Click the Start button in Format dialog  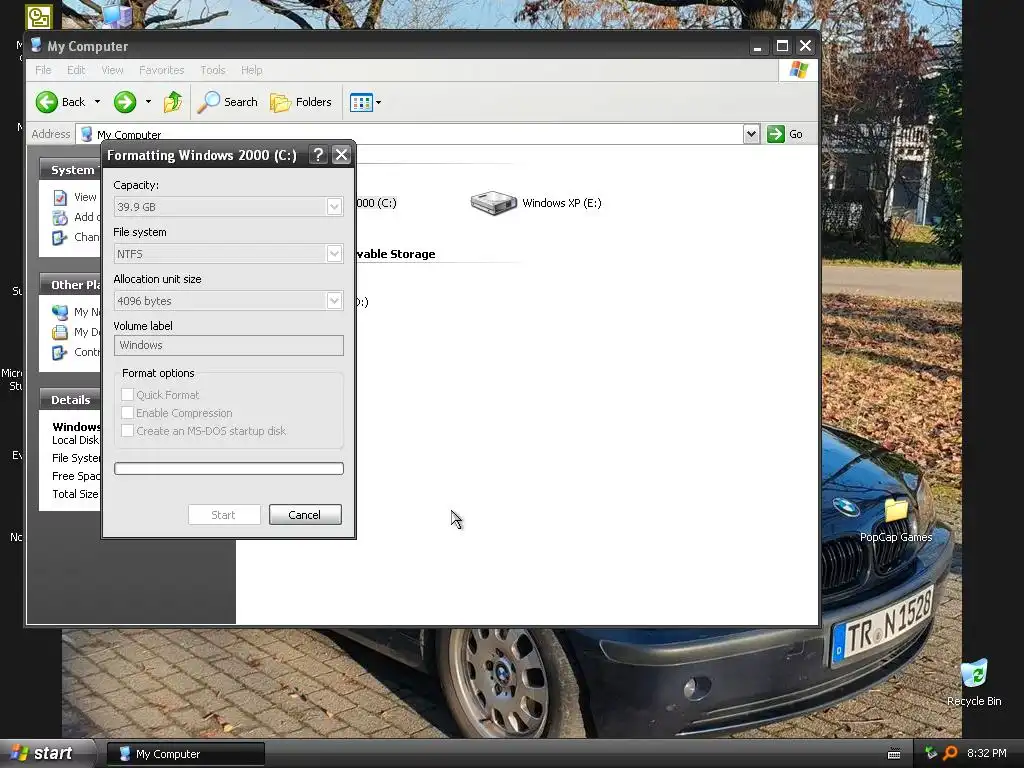[x=224, y=515]
